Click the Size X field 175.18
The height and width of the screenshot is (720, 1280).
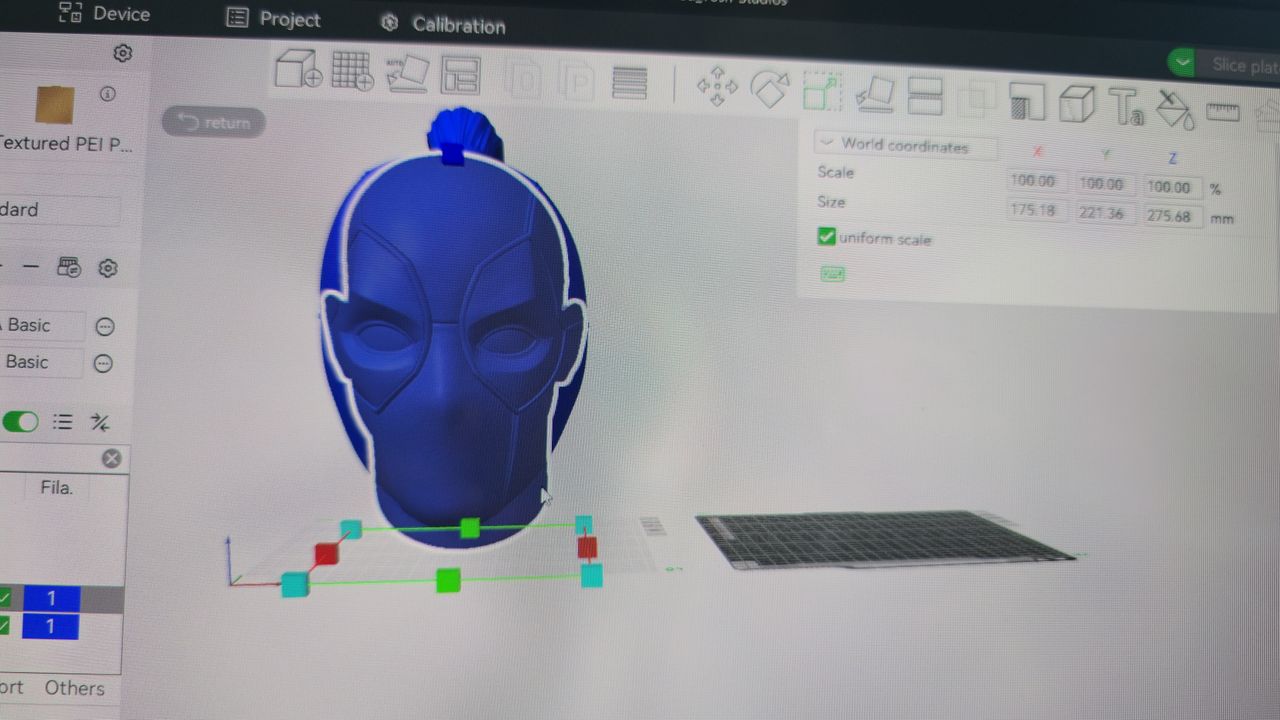pos(1035,210)
